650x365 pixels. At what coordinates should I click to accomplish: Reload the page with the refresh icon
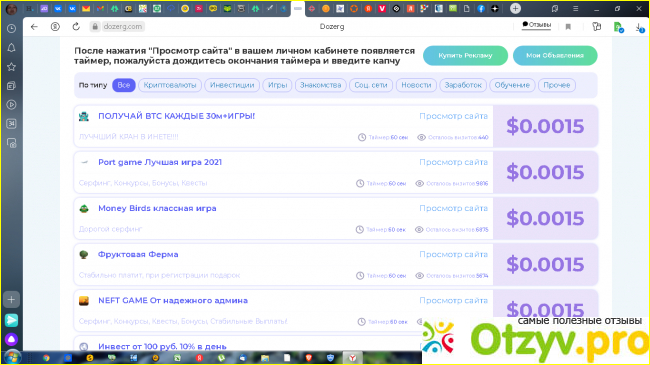(76, 27)
